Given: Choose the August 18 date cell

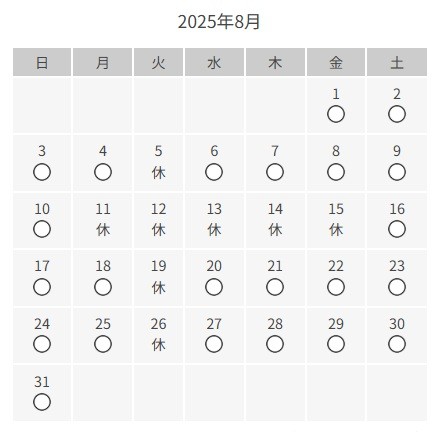Looking at the screenshot, I should point(103,278).
